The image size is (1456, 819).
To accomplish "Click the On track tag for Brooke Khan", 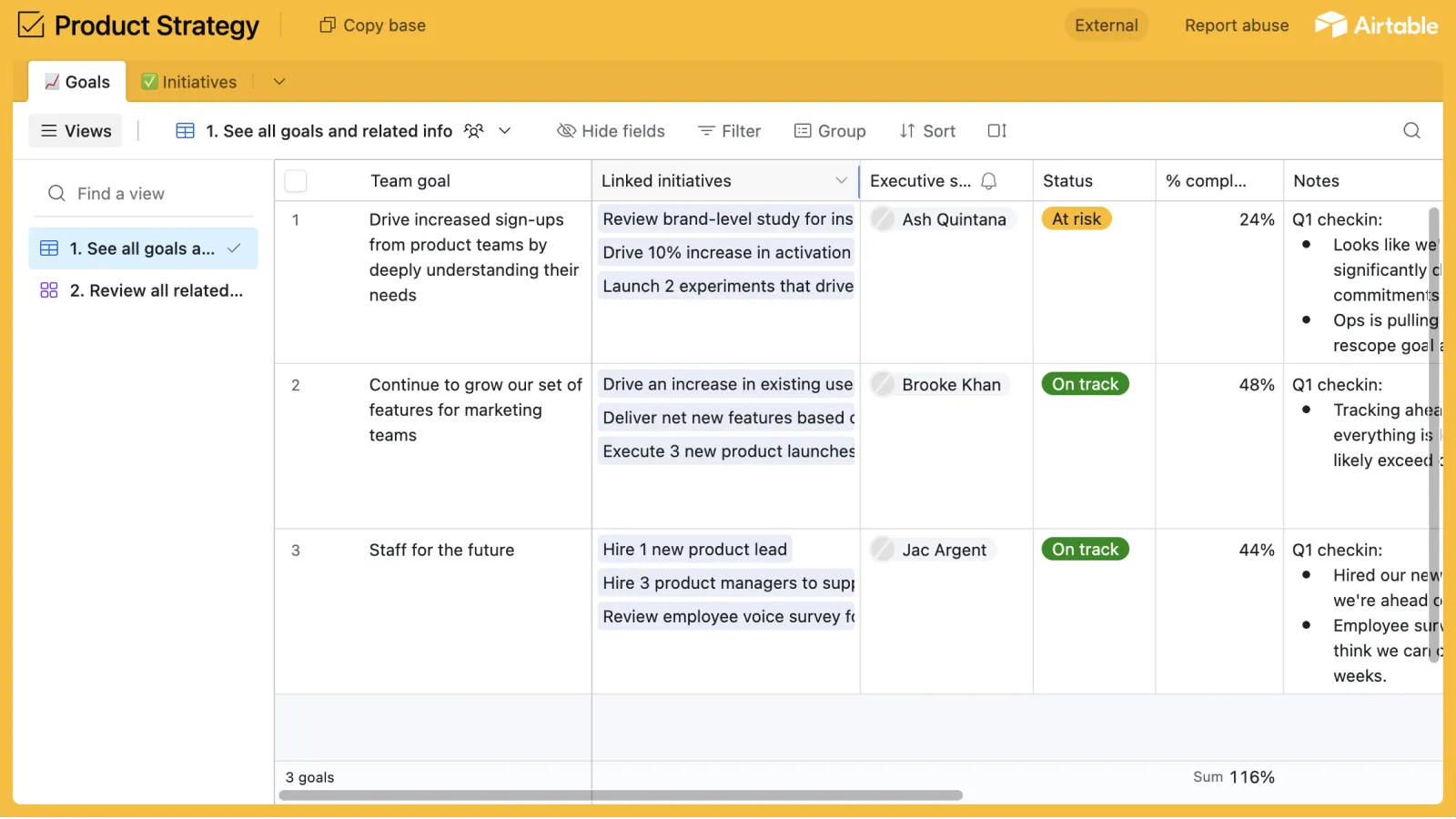I will pyautogui.click(x=1086, y=384).
